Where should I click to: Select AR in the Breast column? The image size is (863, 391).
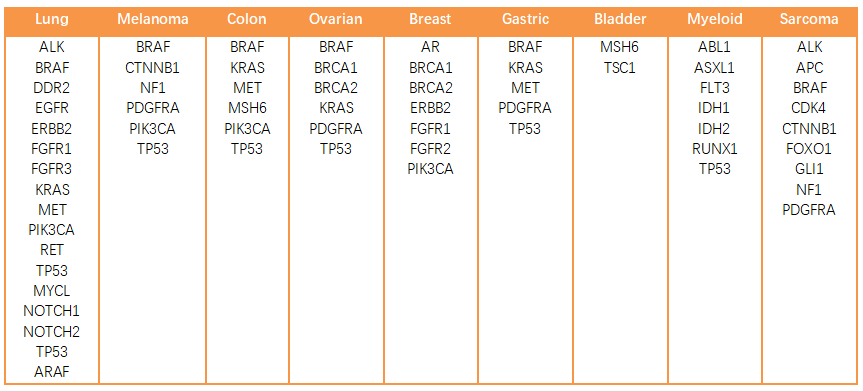(x=430, y=47)
